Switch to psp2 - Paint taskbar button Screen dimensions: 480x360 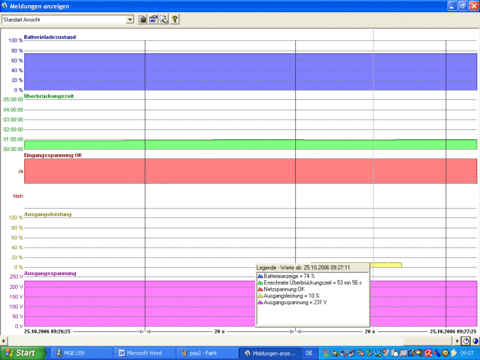coord(206,353)
